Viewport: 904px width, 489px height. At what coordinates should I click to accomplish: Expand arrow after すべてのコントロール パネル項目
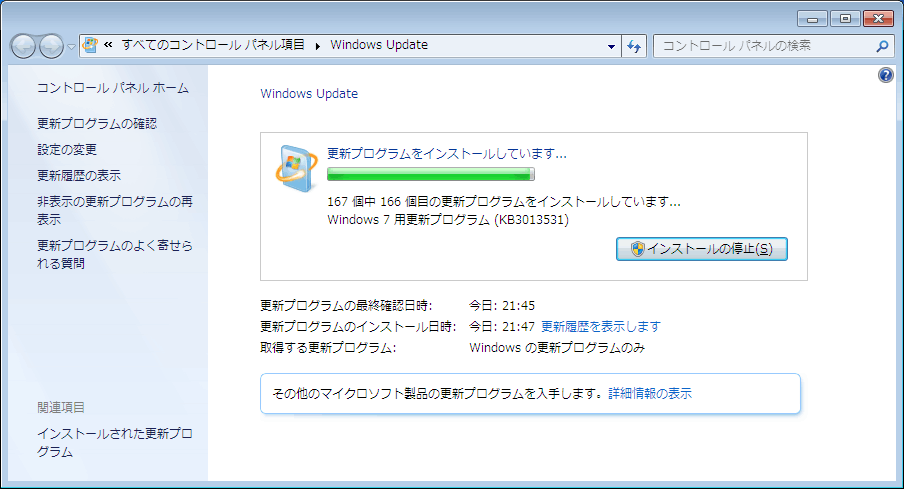click(x=318, y=46)
